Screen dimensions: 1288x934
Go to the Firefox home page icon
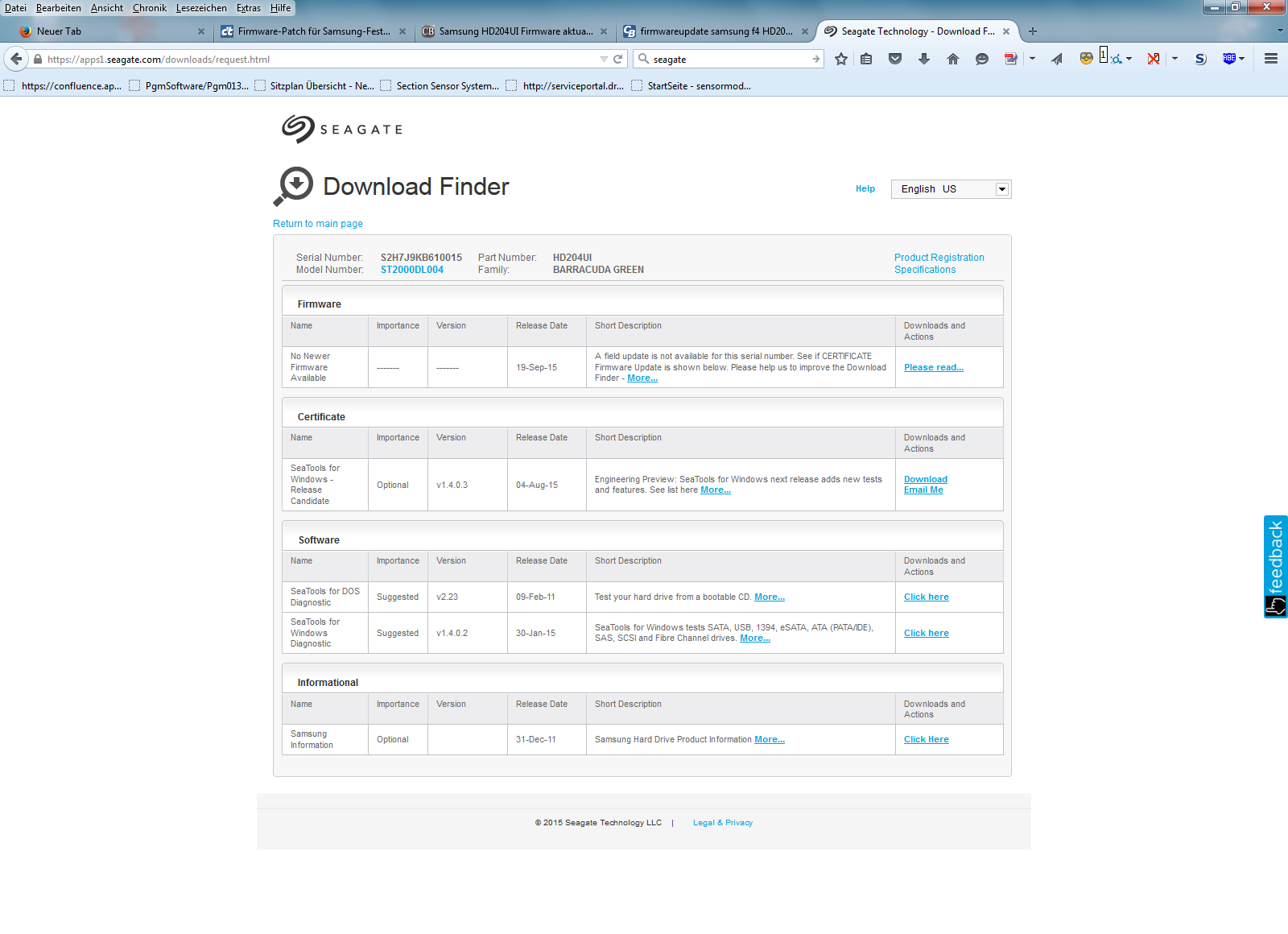coord(953,59)
